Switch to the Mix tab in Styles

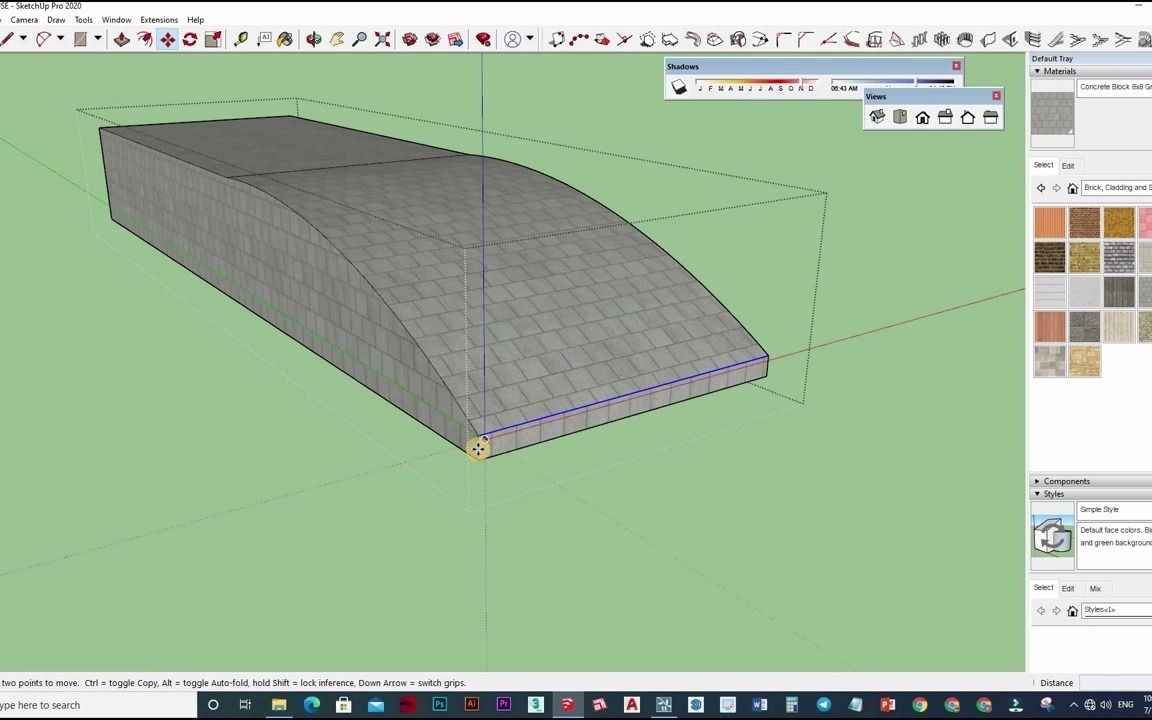pos(1095,588)
